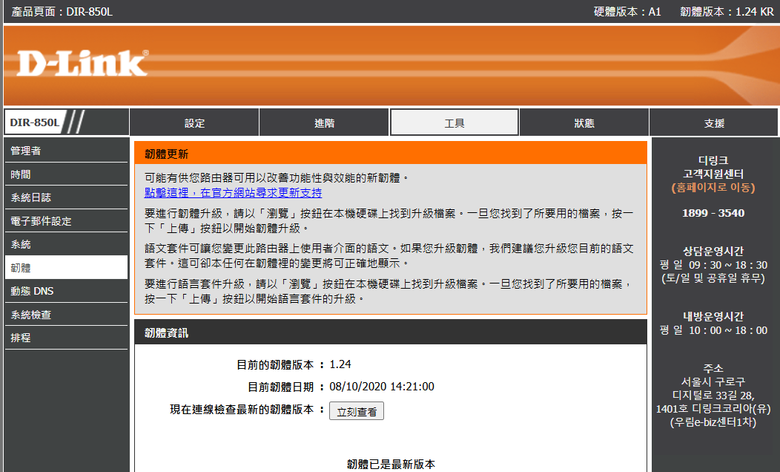Open 動態 DNS in the sidebar

tap(66, 291)
